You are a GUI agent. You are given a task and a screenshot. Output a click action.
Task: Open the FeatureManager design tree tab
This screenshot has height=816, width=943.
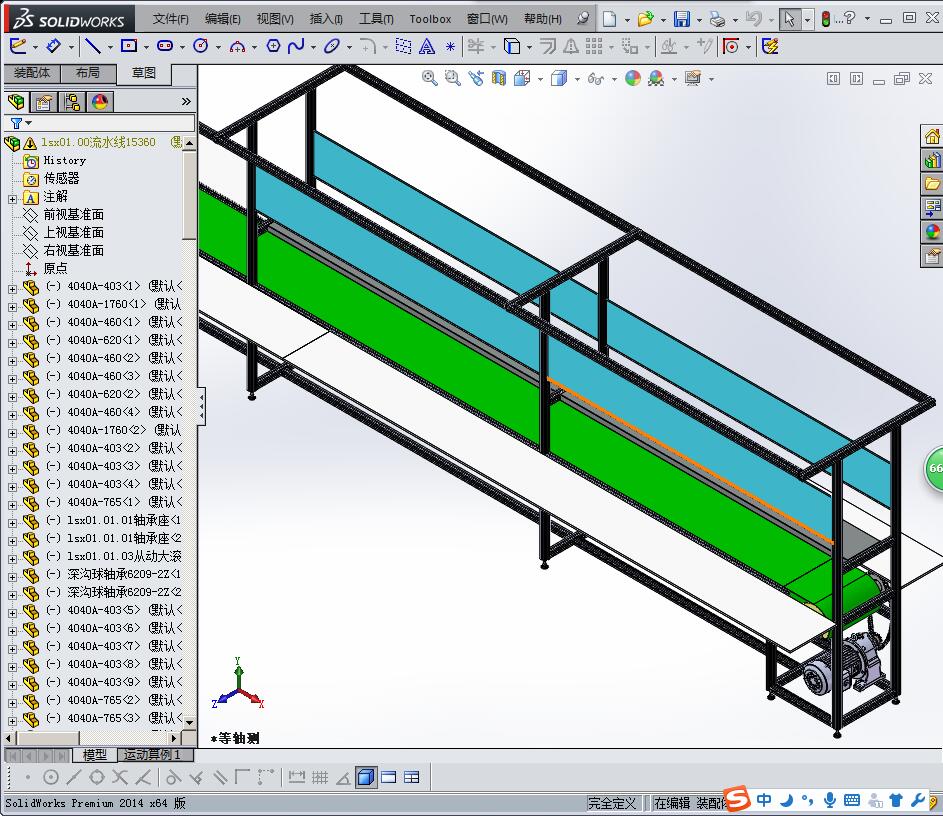[16, 102]
